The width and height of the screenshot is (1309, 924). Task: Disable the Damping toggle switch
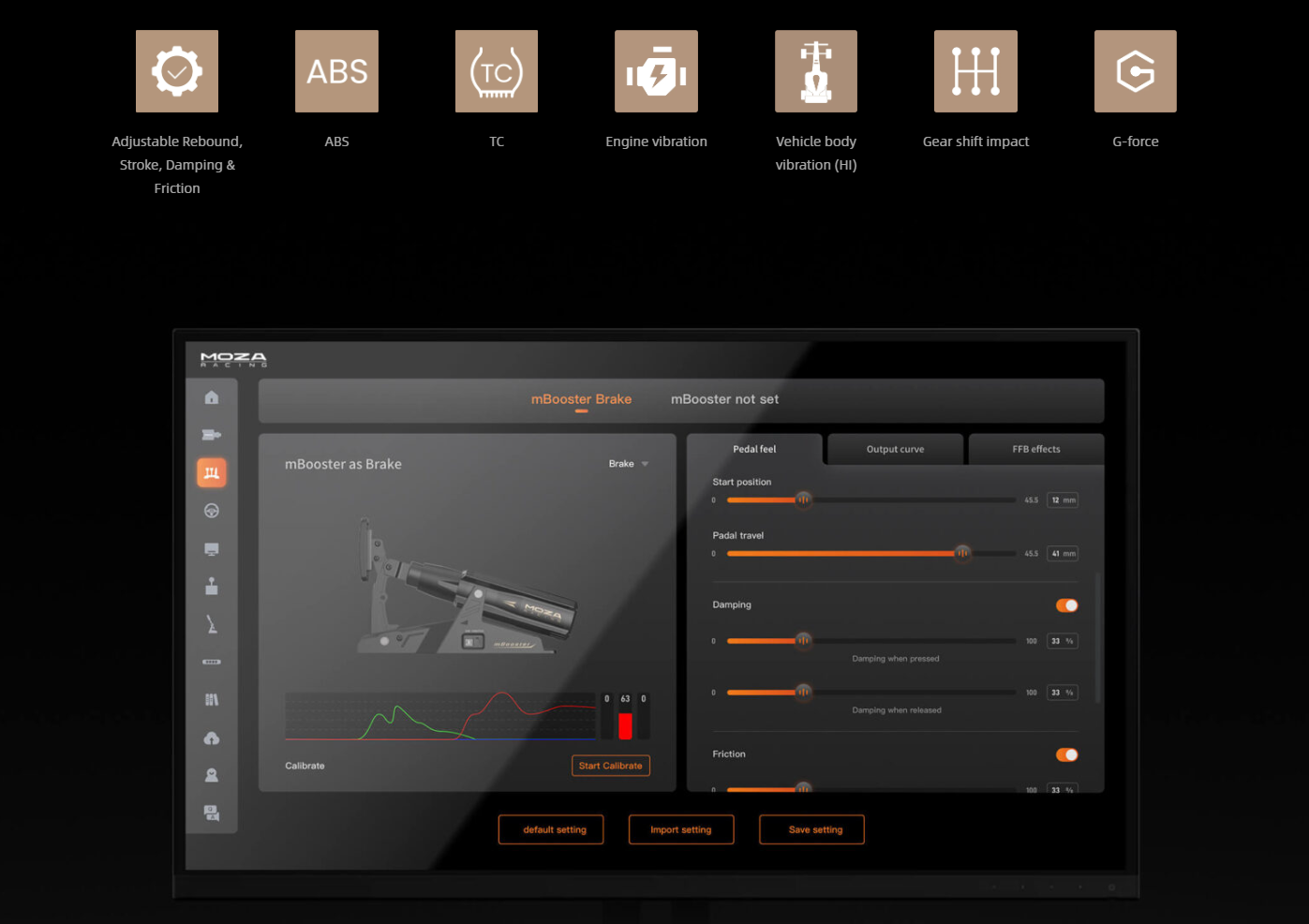[x=1066, y=605]
